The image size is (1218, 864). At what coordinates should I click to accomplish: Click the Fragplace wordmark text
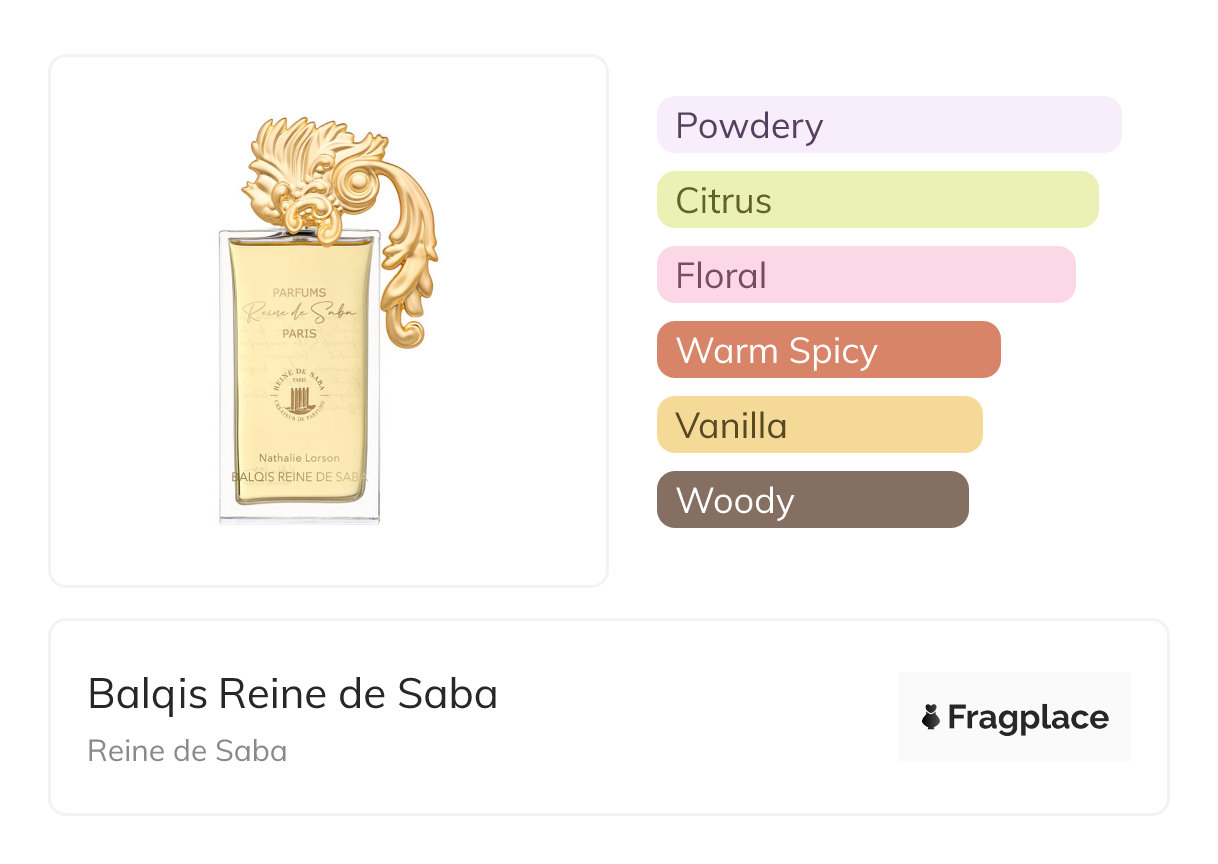(x=1028, y=717)
